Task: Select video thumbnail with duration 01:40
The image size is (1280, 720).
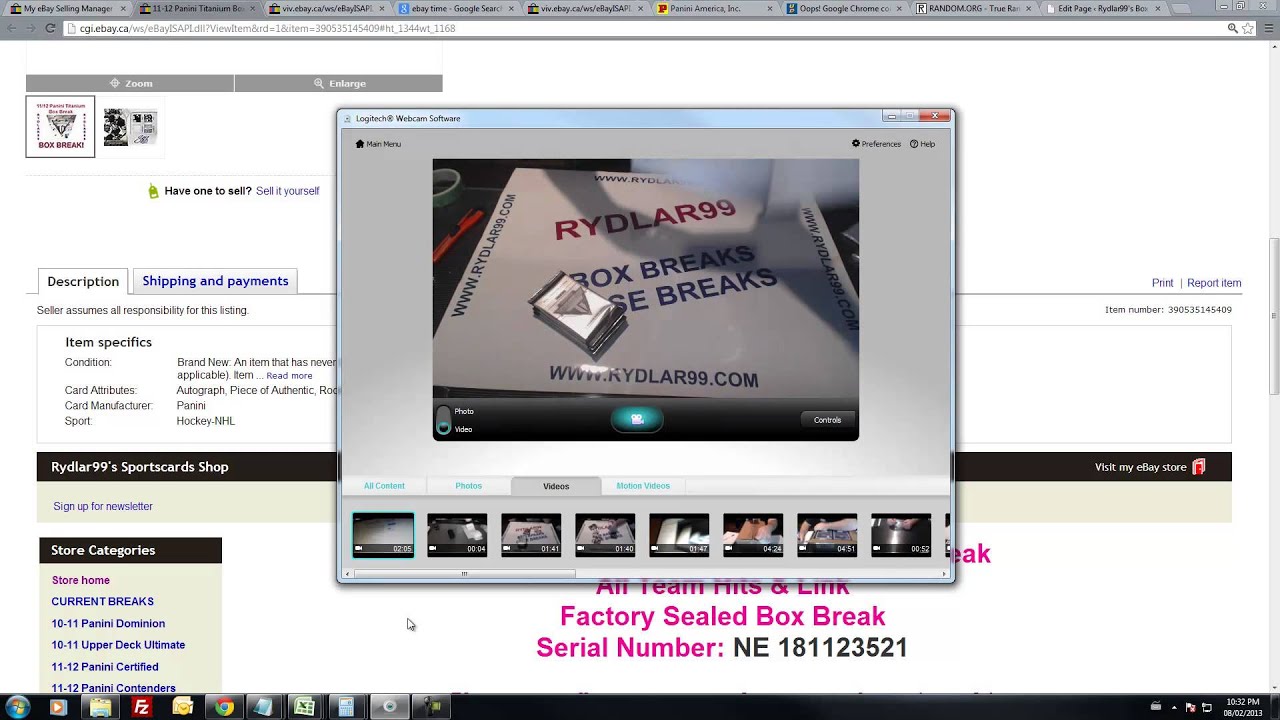Action: pyautogui.click(x=605, y=534)
